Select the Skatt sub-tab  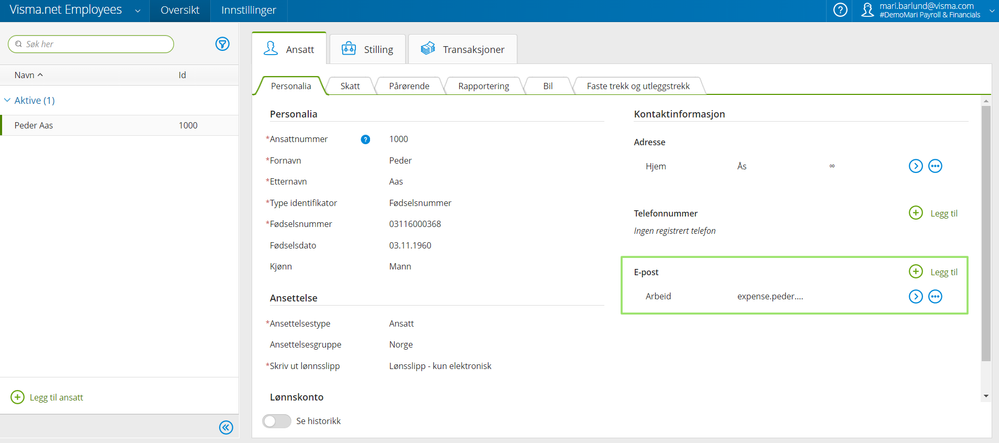click(351, 86)
